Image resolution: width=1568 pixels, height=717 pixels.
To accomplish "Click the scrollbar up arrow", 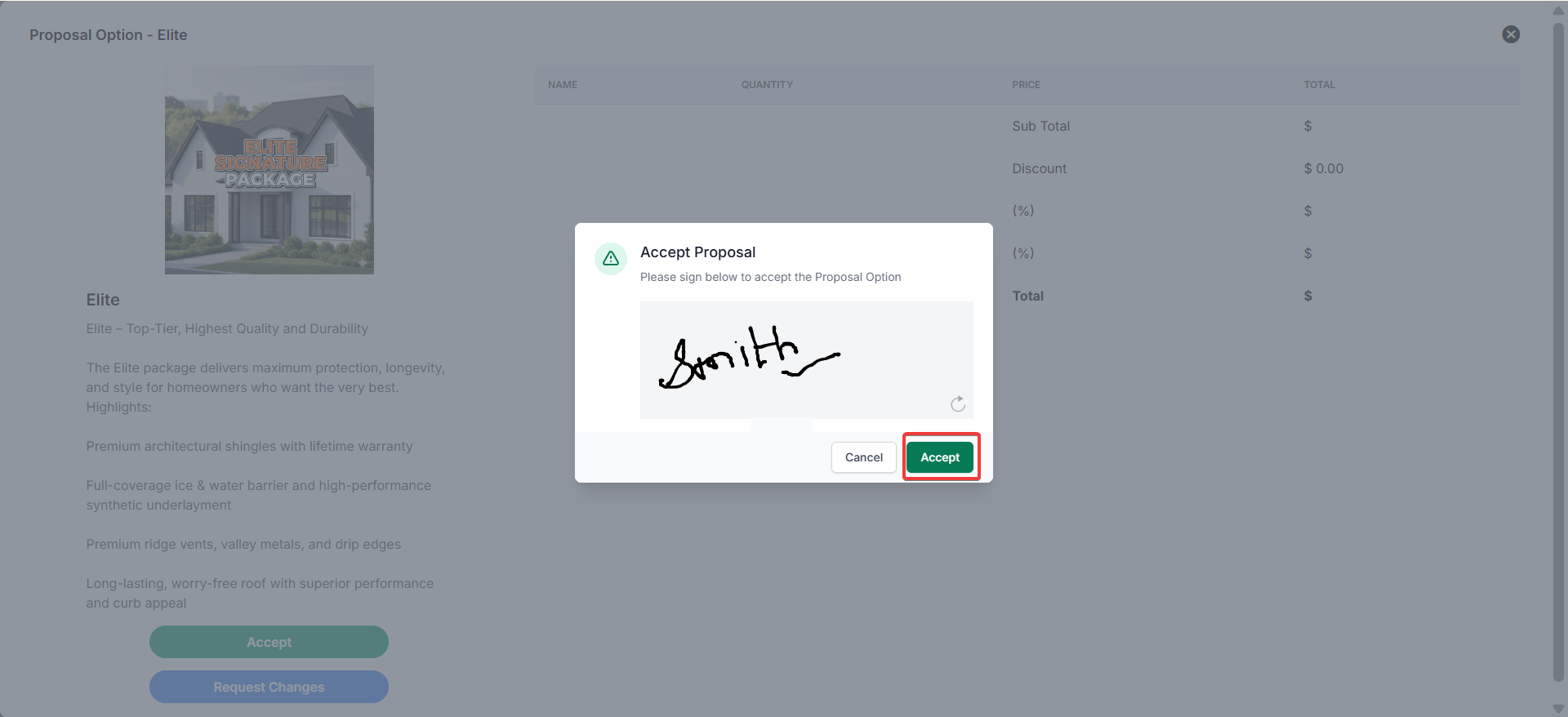I will point(1558,11).
